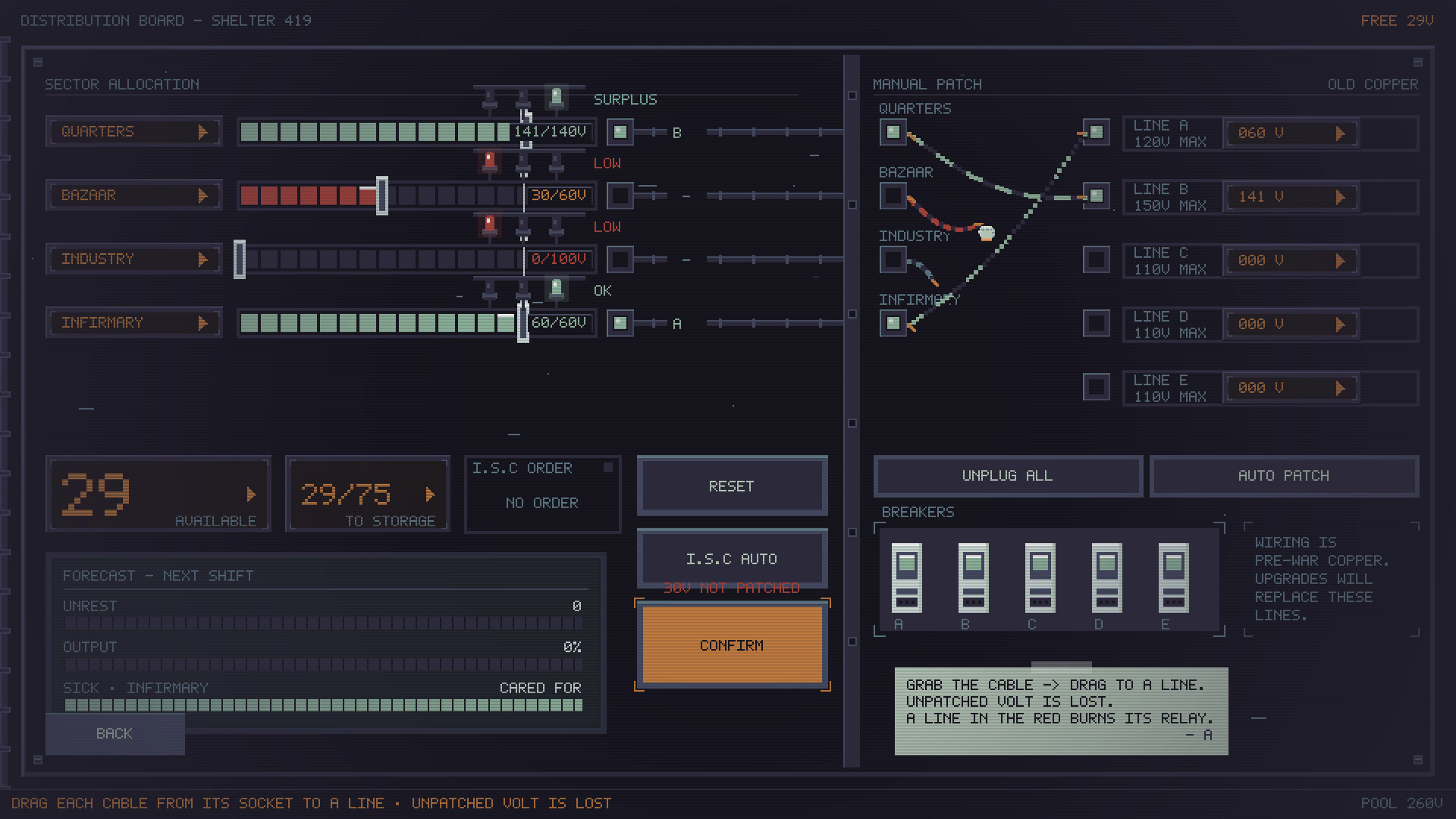This screenshot has width=1456, height=819.
Task: Toggle the Quarters allocation line checkbox
Action: [620, 132]
